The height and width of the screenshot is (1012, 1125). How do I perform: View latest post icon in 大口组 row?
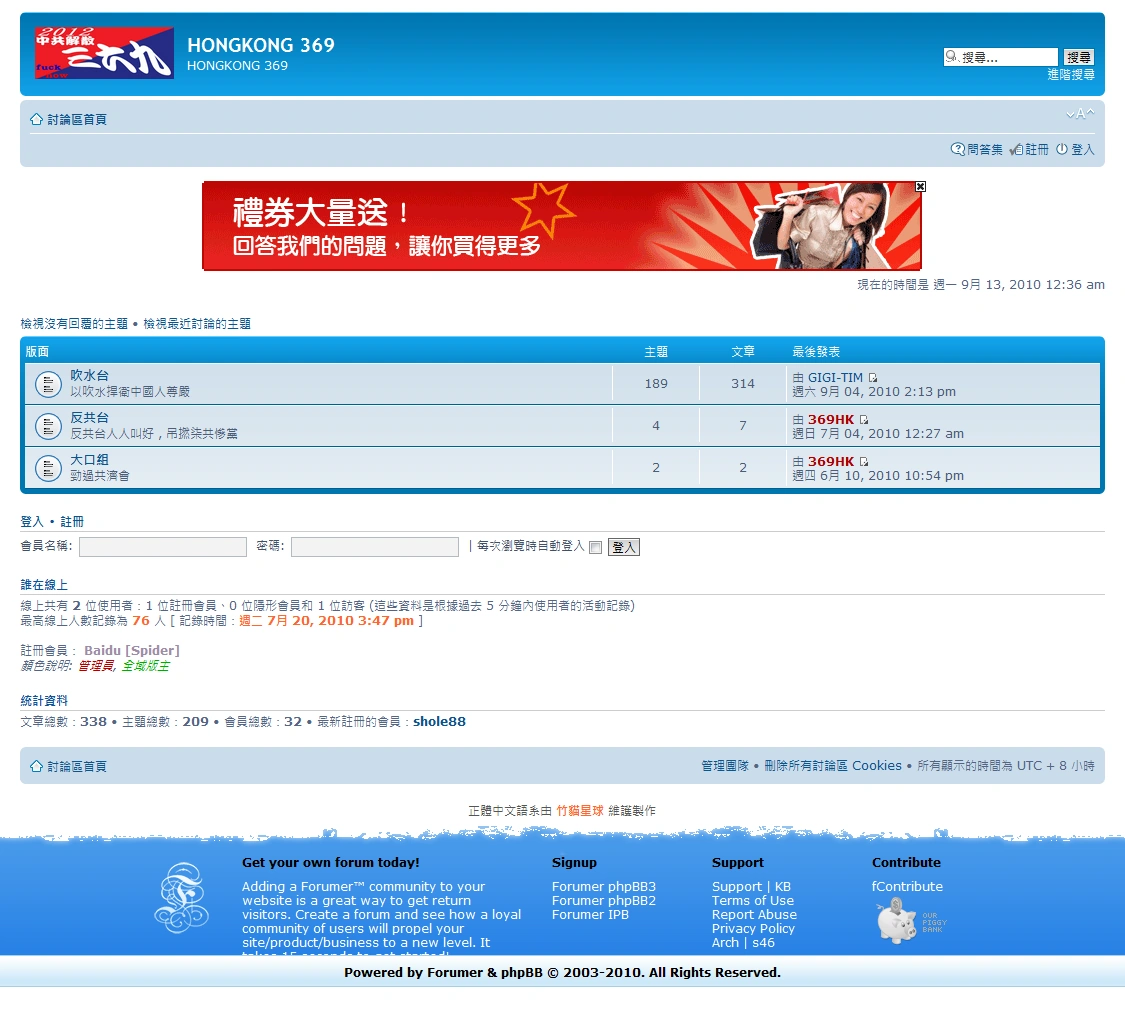[x=864, y=462]
